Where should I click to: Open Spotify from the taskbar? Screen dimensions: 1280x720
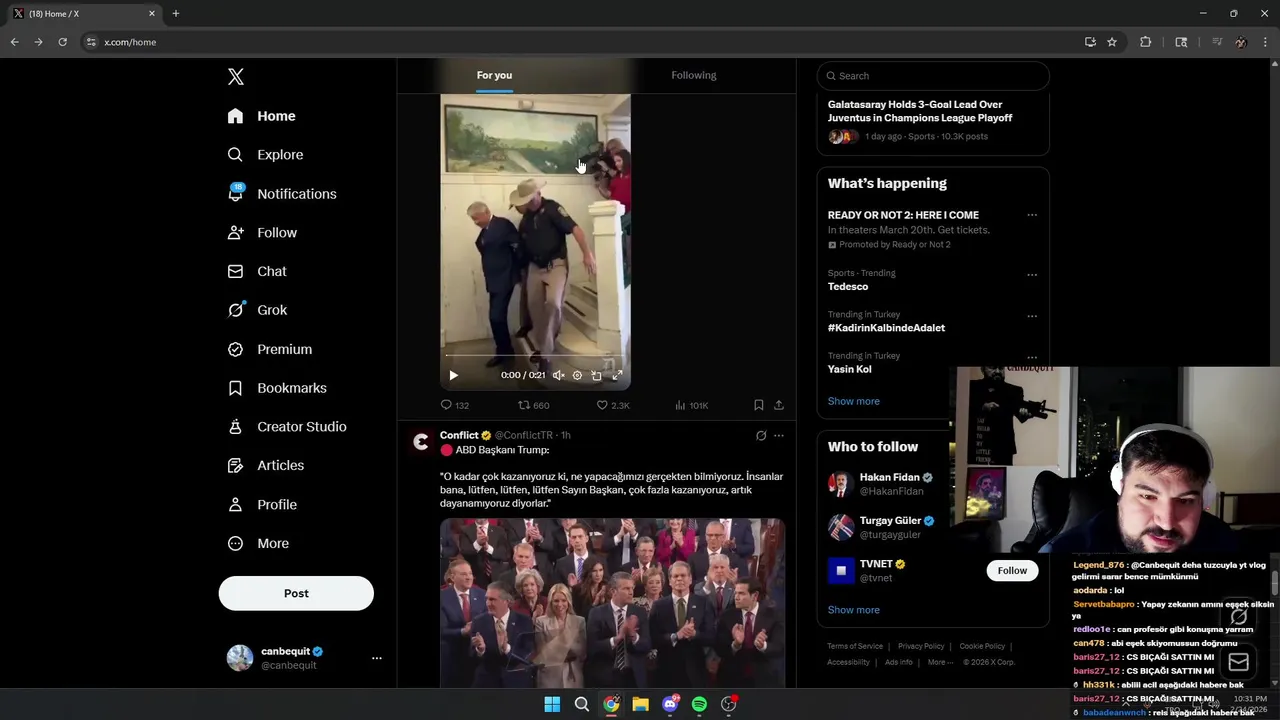point(699,704)
